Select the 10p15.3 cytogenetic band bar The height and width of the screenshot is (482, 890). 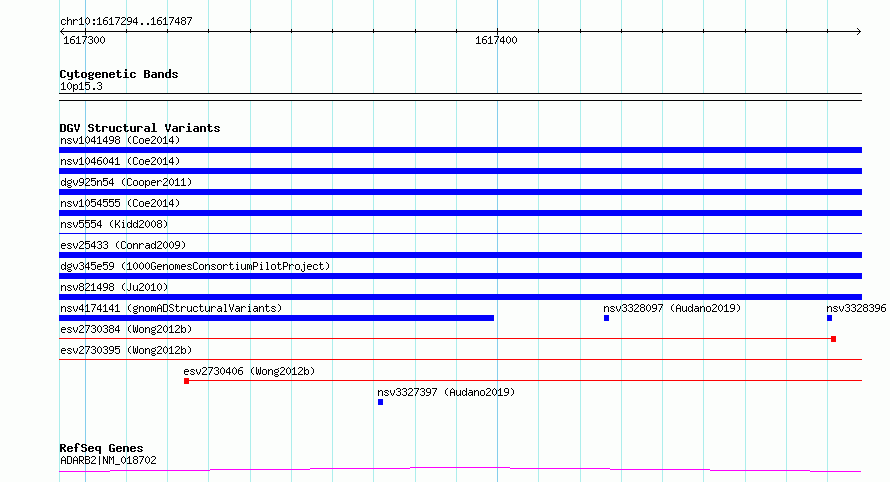coord(460,97)
